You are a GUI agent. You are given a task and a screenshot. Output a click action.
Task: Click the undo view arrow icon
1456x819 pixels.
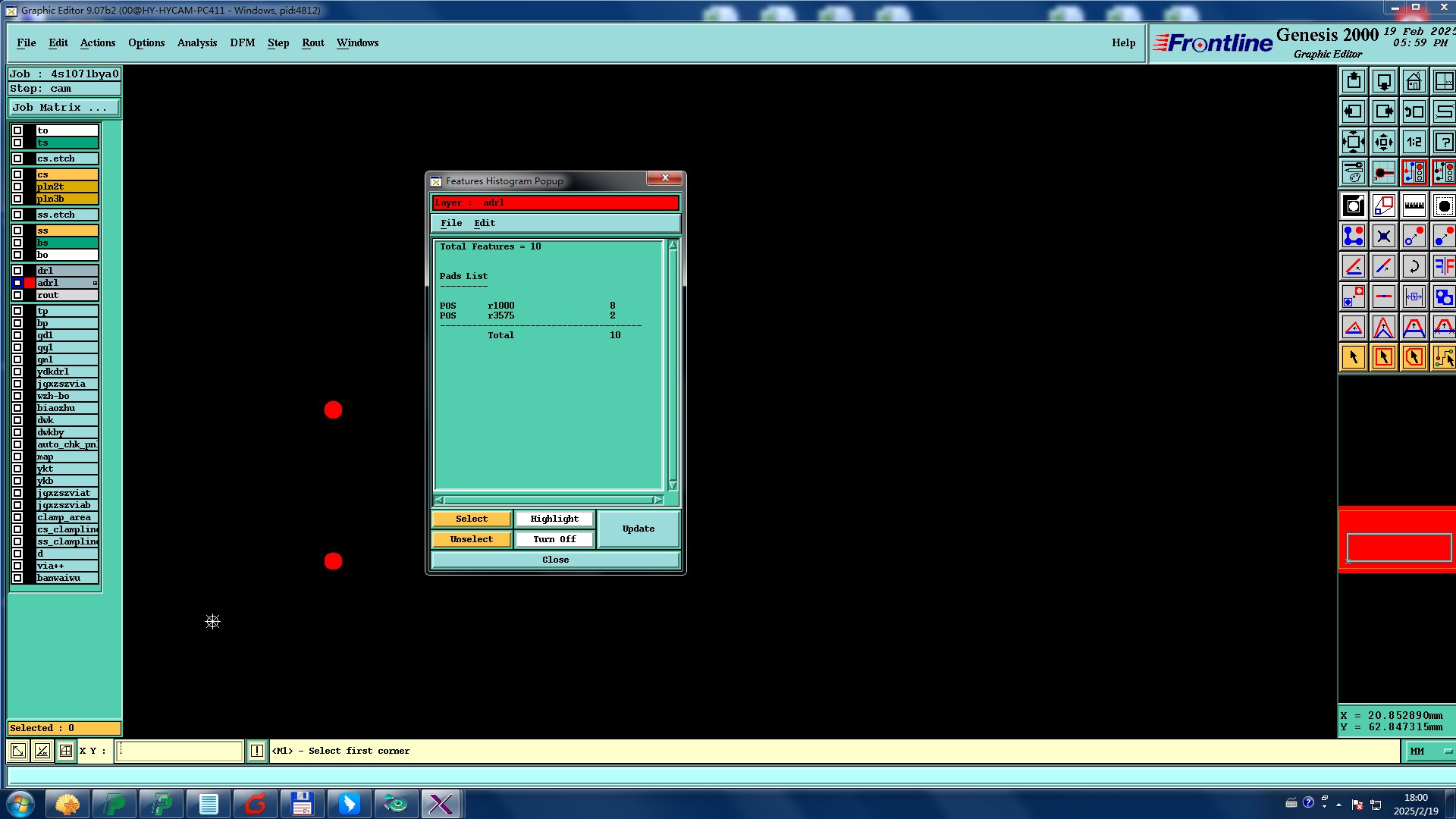1414,111
